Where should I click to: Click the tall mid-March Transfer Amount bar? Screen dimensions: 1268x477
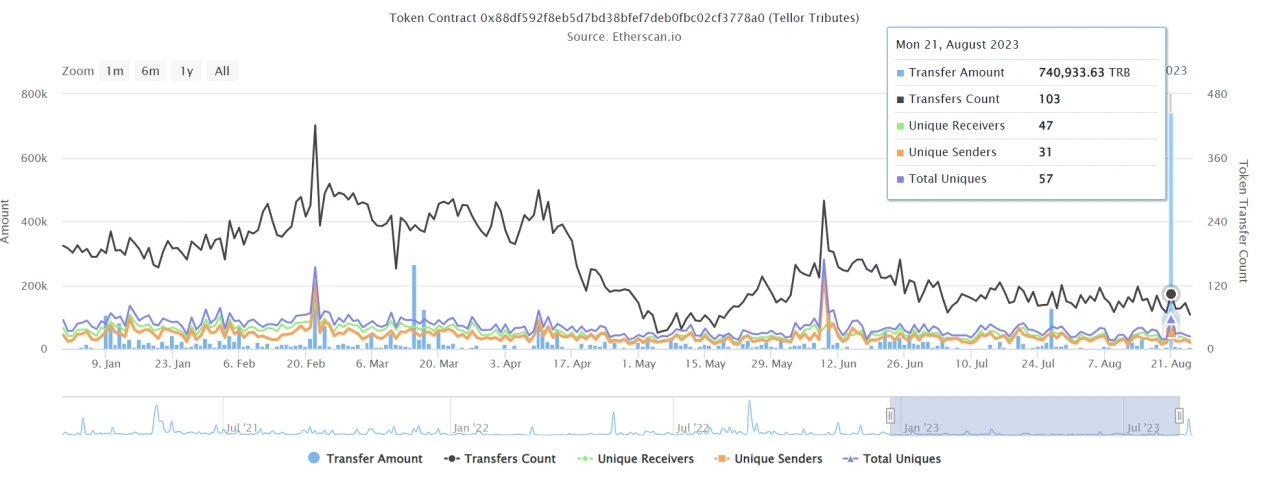[x=413, y=306]
